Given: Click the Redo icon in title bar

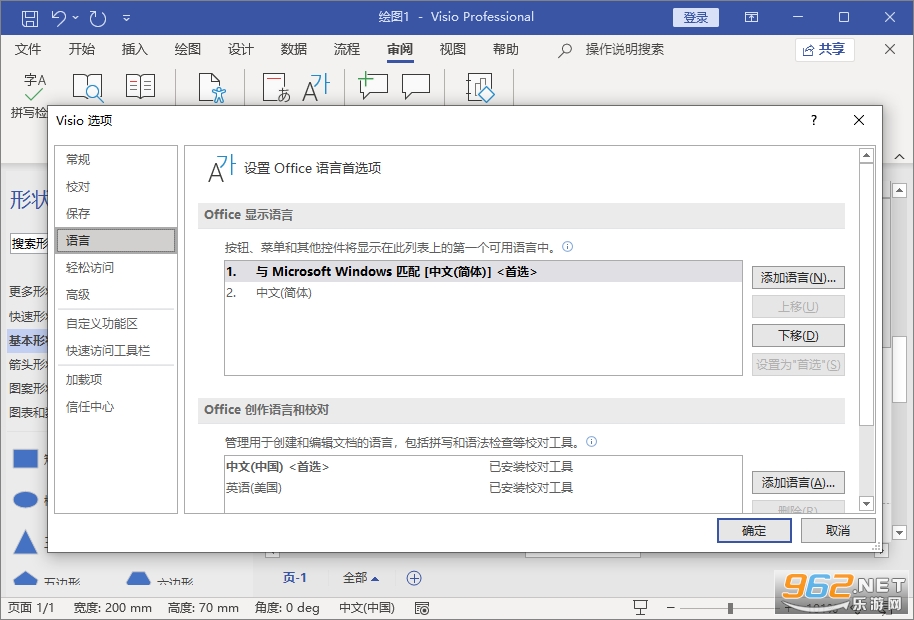Looking at the screenshot, I should (98, 18).
